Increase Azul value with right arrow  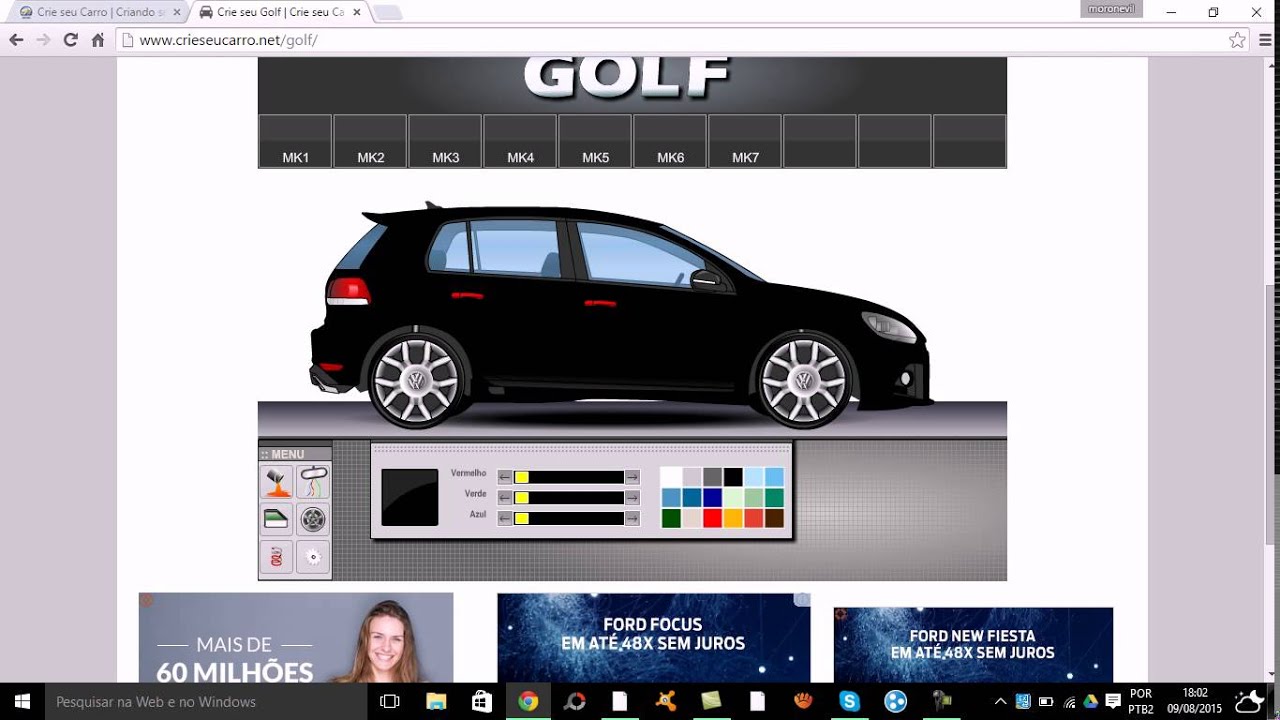pyautogui.click(x=632, y=518)
